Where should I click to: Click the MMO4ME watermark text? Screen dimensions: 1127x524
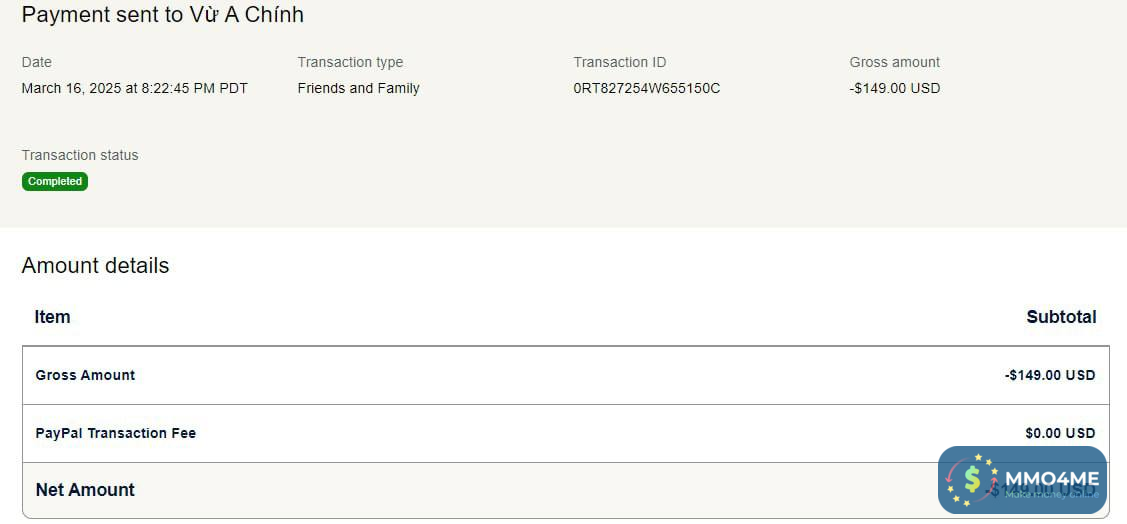(1052, 479)
